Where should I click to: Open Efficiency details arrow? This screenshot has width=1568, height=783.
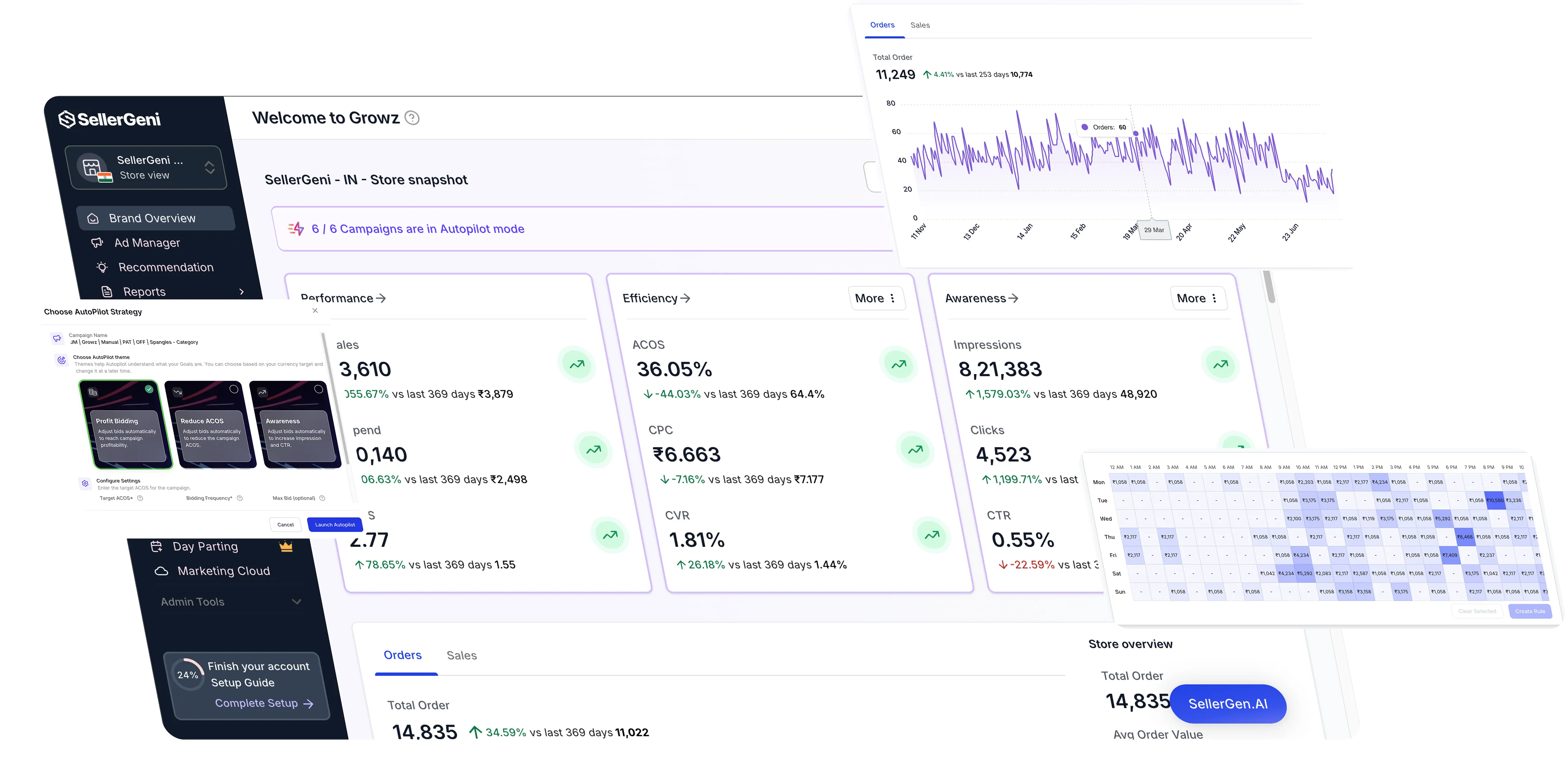pos(685,298)
